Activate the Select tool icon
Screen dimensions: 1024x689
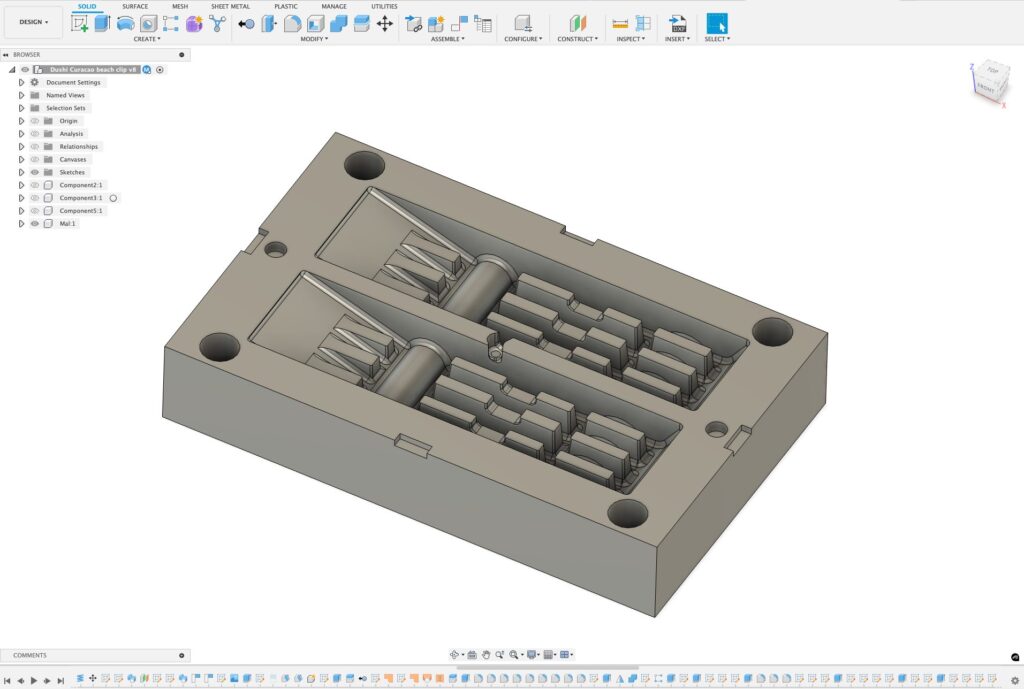717,24
